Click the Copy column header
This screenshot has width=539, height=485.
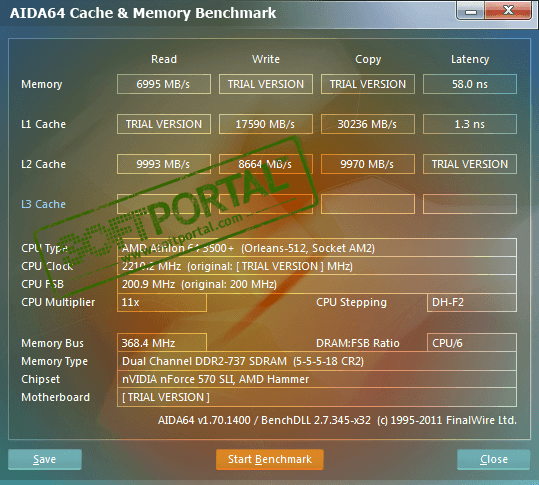pos(368,59)
